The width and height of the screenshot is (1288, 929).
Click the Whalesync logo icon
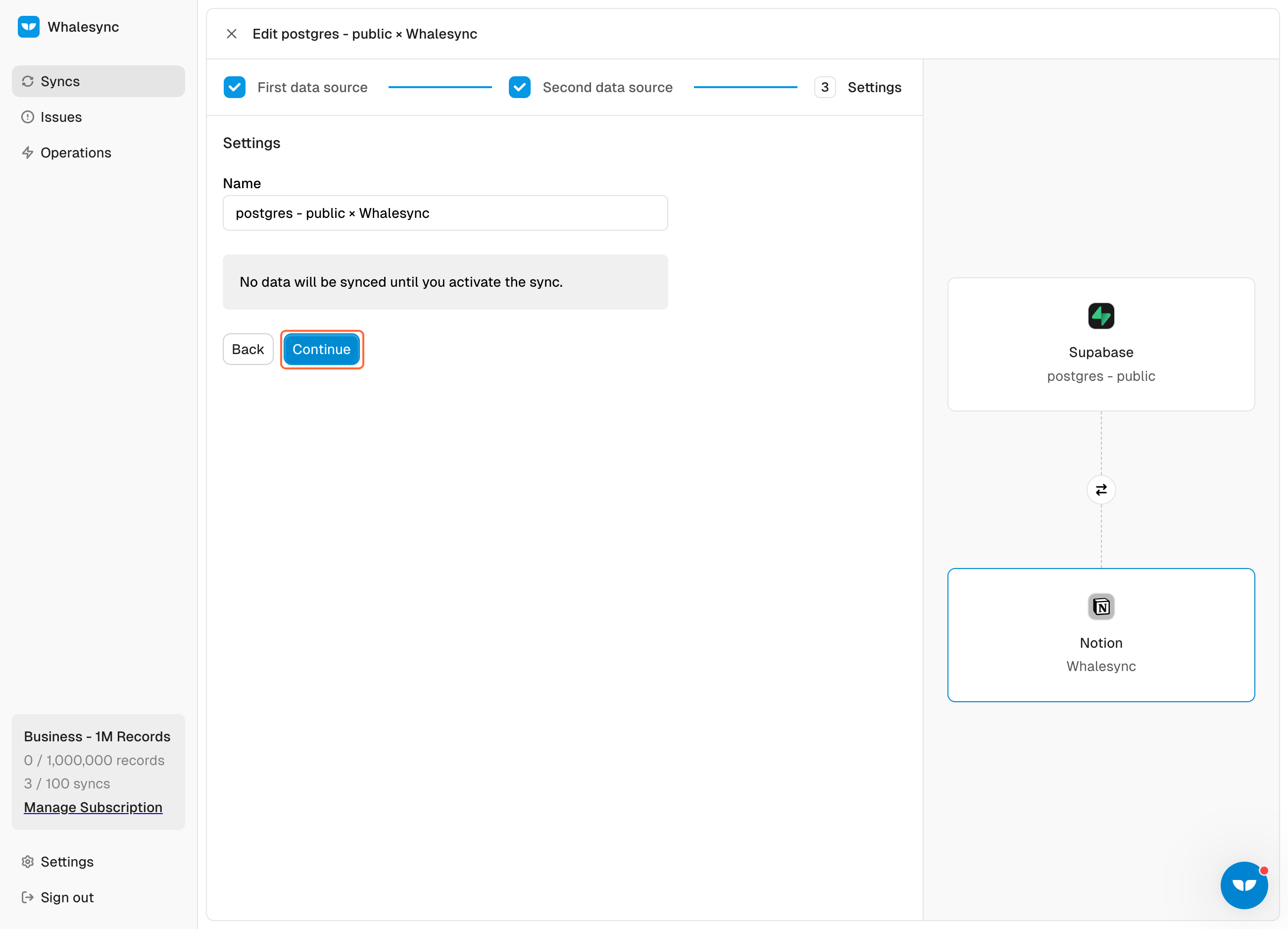point(28,27)
